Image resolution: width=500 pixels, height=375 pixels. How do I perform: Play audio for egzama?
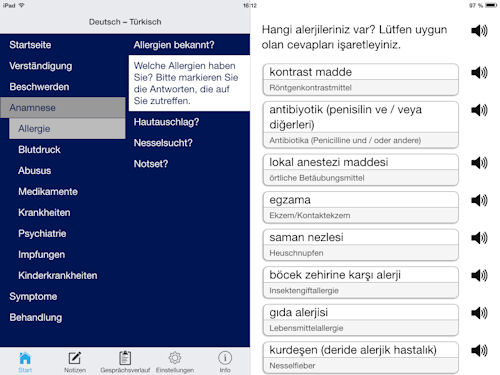coord(479,200)
